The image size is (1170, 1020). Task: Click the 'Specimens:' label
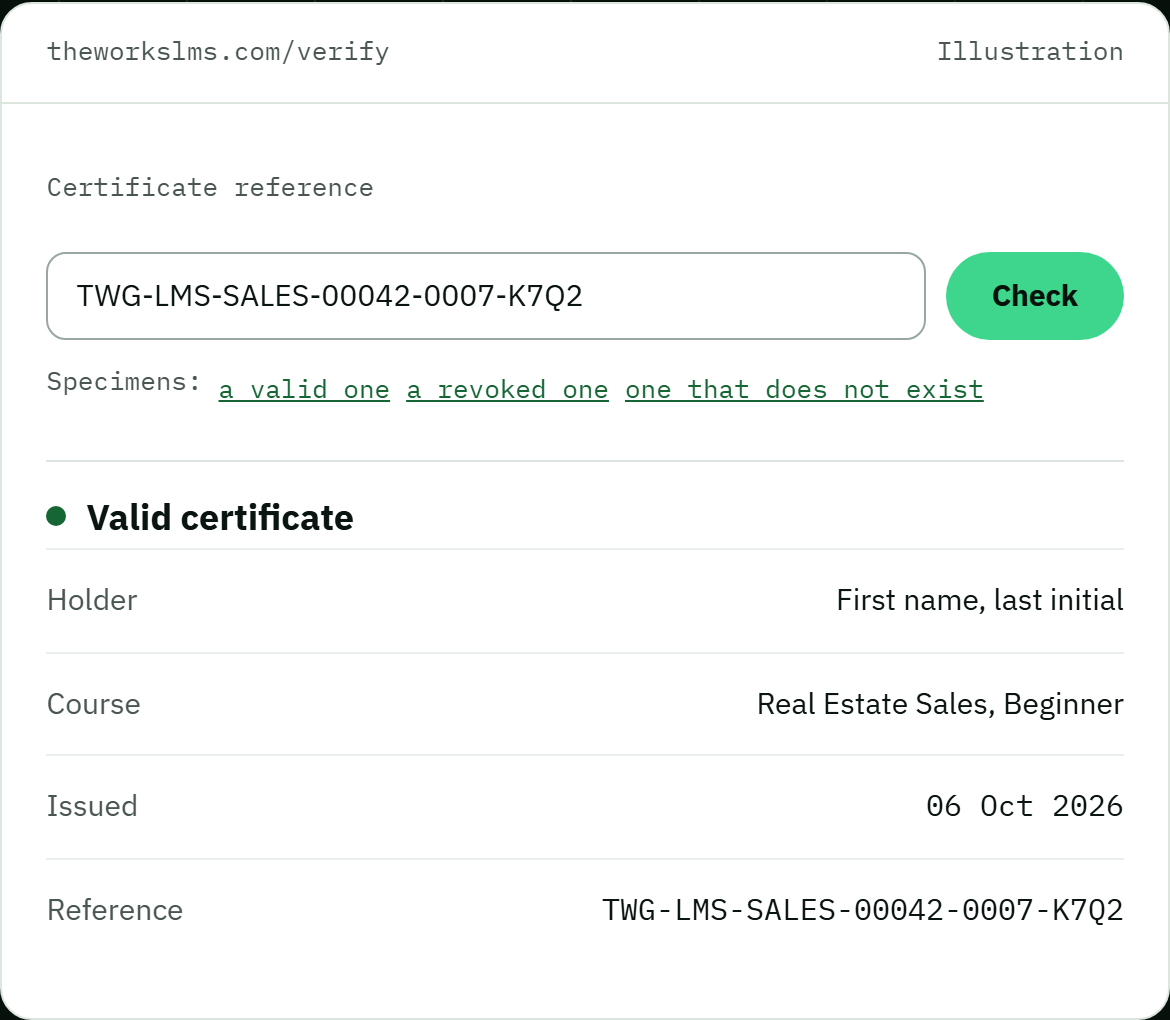coord(124,381)
